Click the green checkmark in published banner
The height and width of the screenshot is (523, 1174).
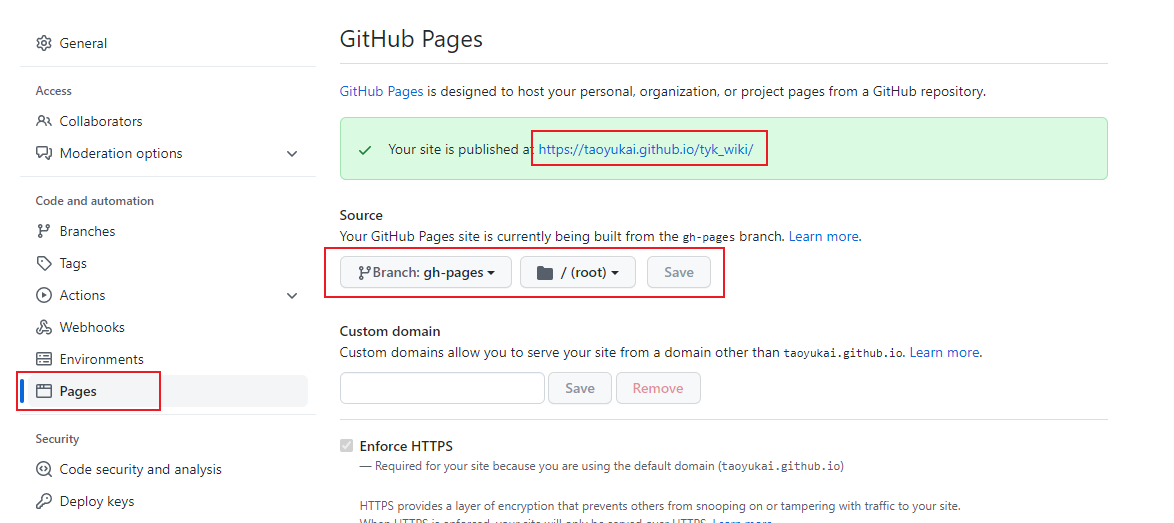click(x=365, y=150)
